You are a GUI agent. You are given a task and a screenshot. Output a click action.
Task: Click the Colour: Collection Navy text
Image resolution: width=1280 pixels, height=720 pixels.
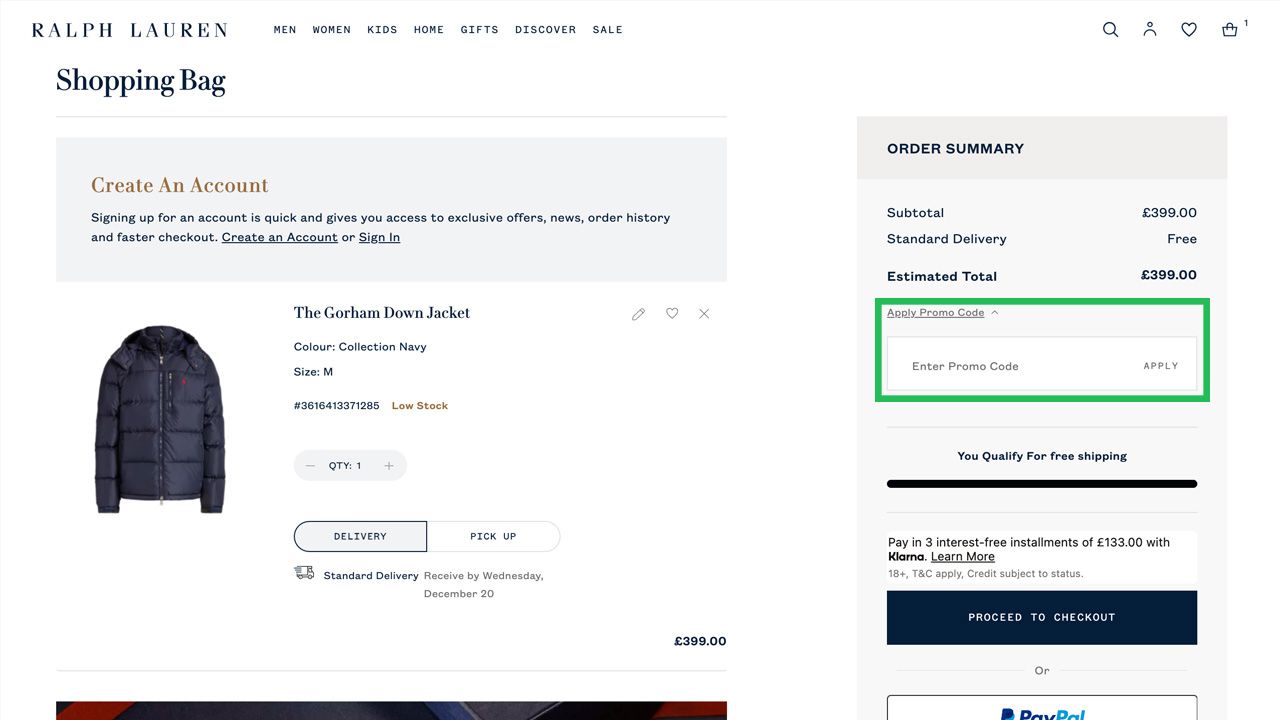tap(360, 347)
